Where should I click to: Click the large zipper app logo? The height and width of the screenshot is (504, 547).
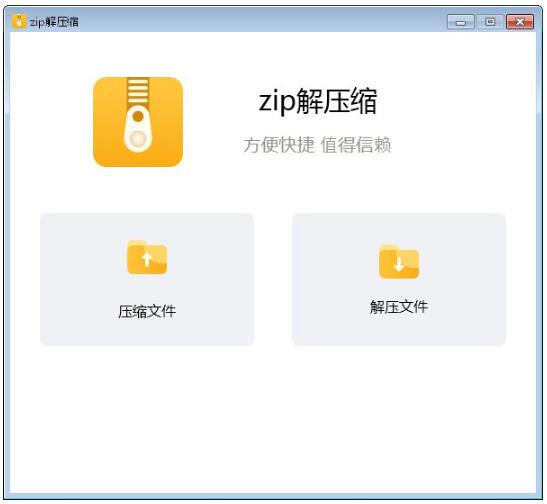click(x=138, y=122)
